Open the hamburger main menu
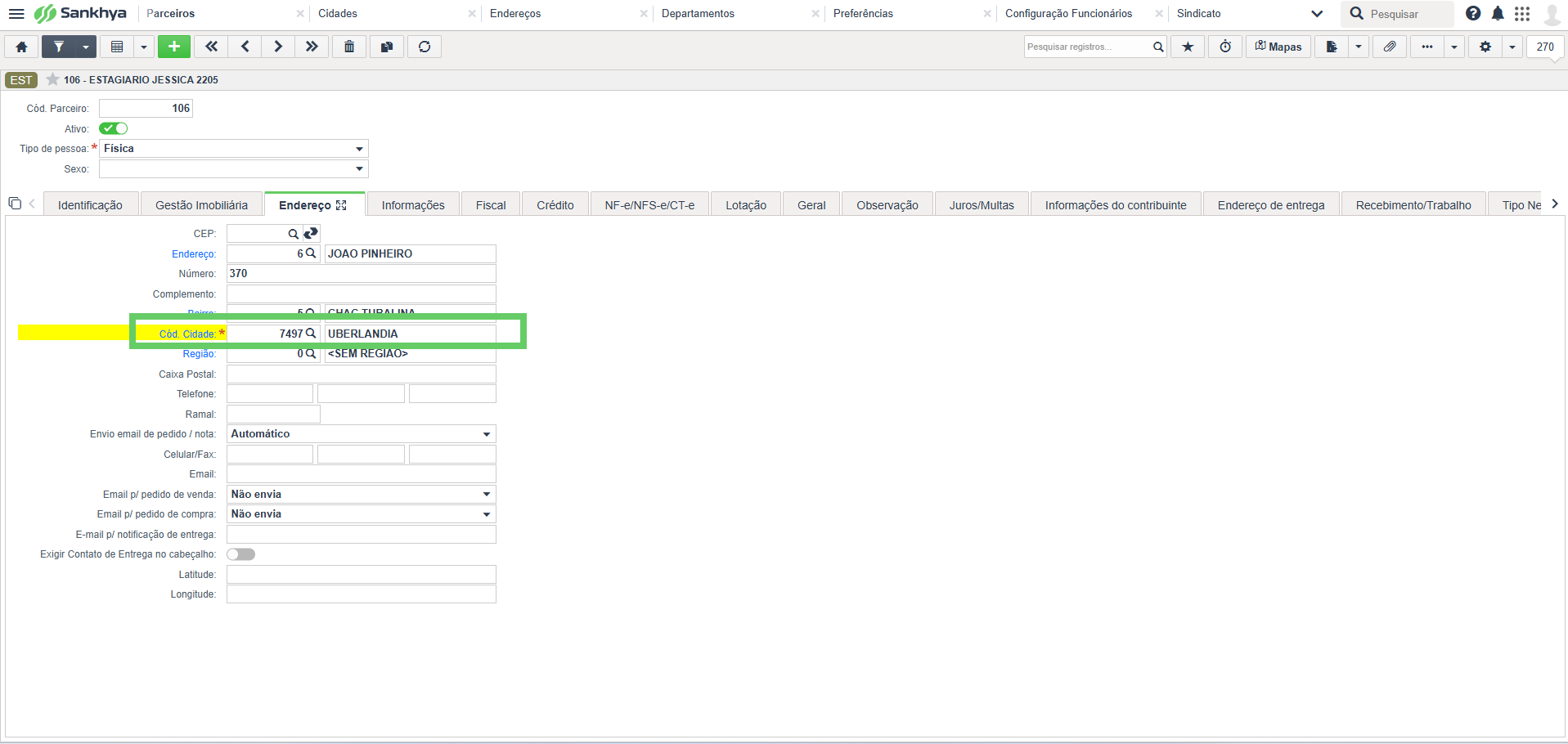 pyautogui.click(x=16, y=14)
